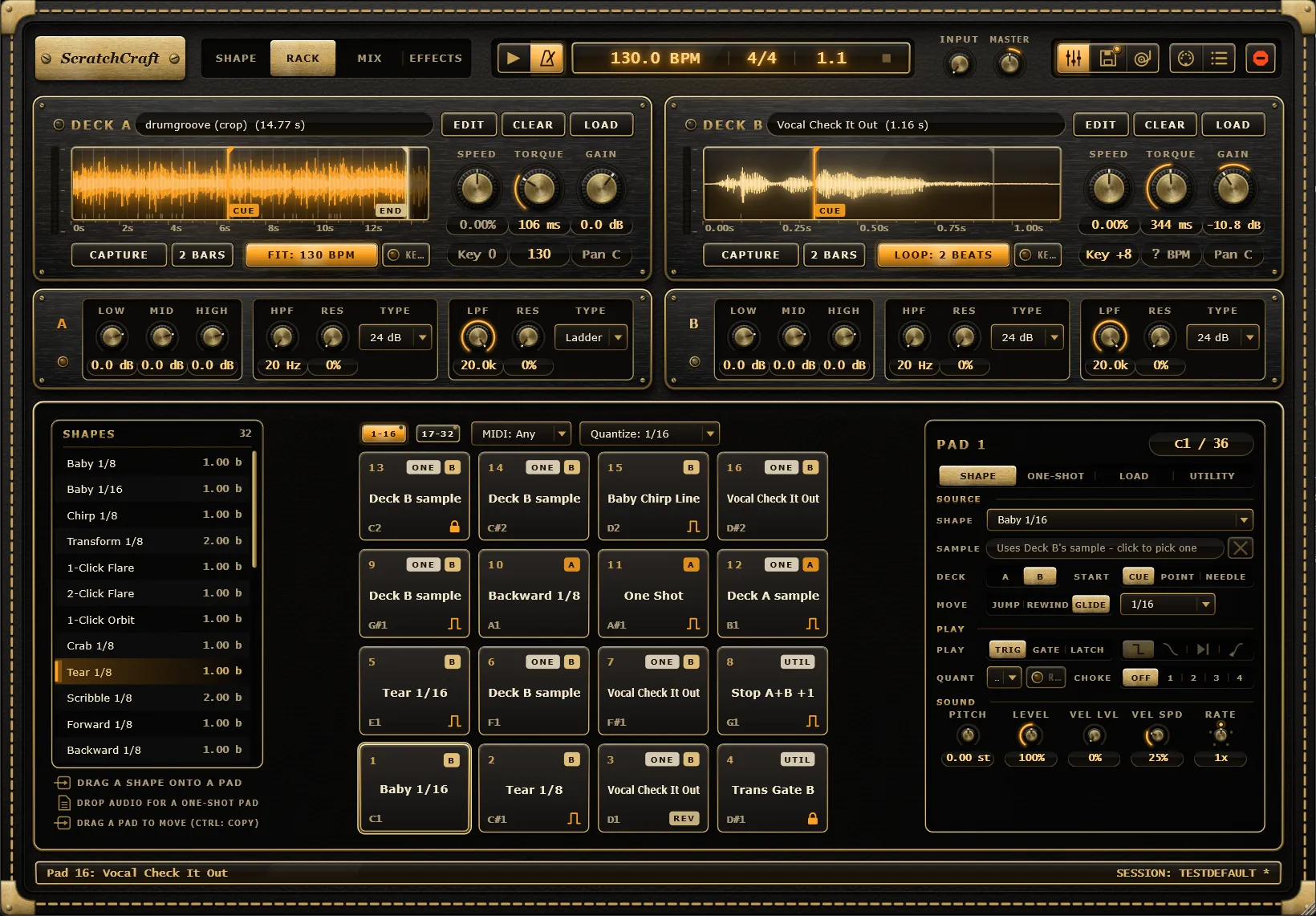Open Deck A LPF type Ladder dropdown
The width and height of the screenshot is (1316, 916).
coord(591,338)
